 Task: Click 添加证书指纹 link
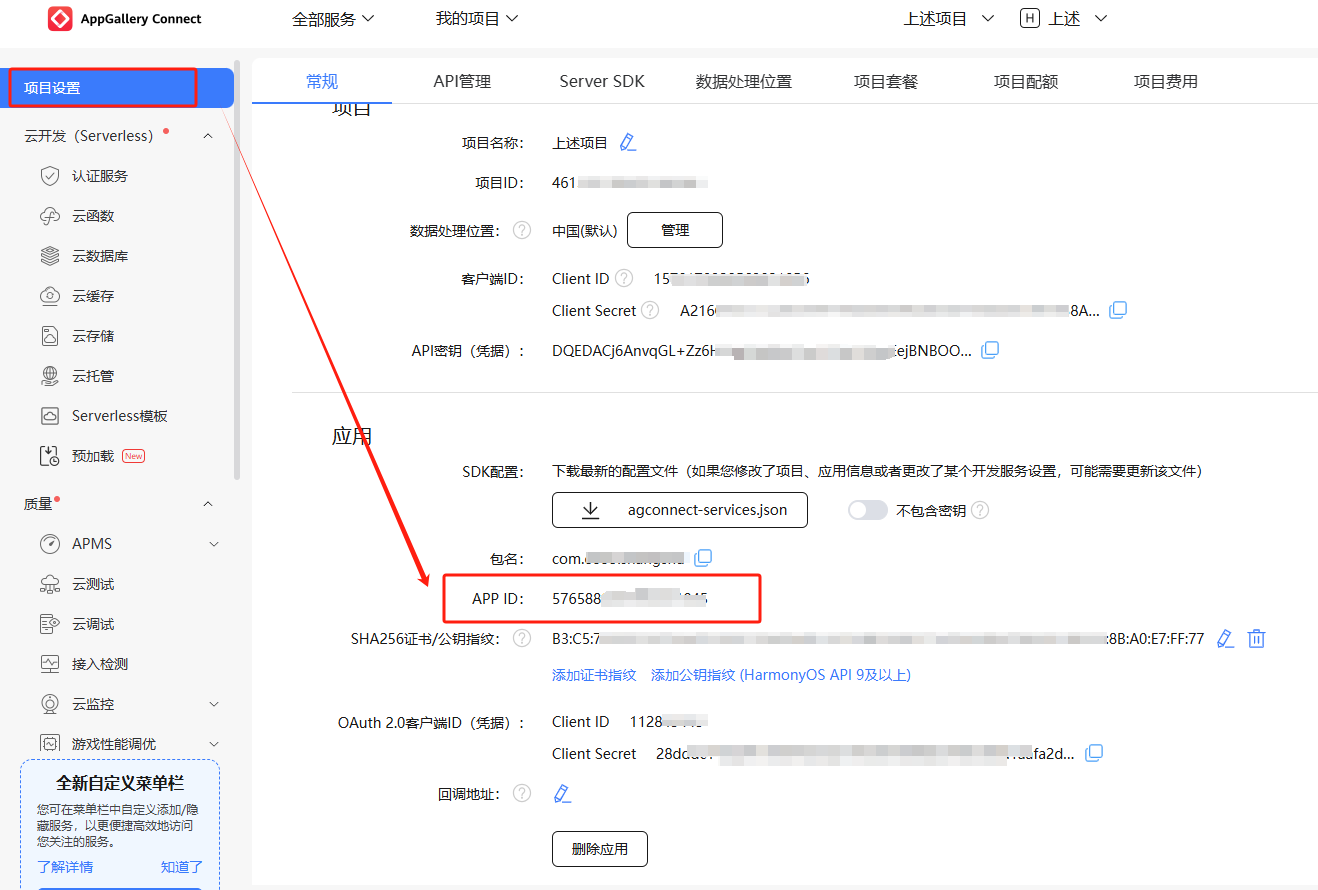tap(594, 675)
